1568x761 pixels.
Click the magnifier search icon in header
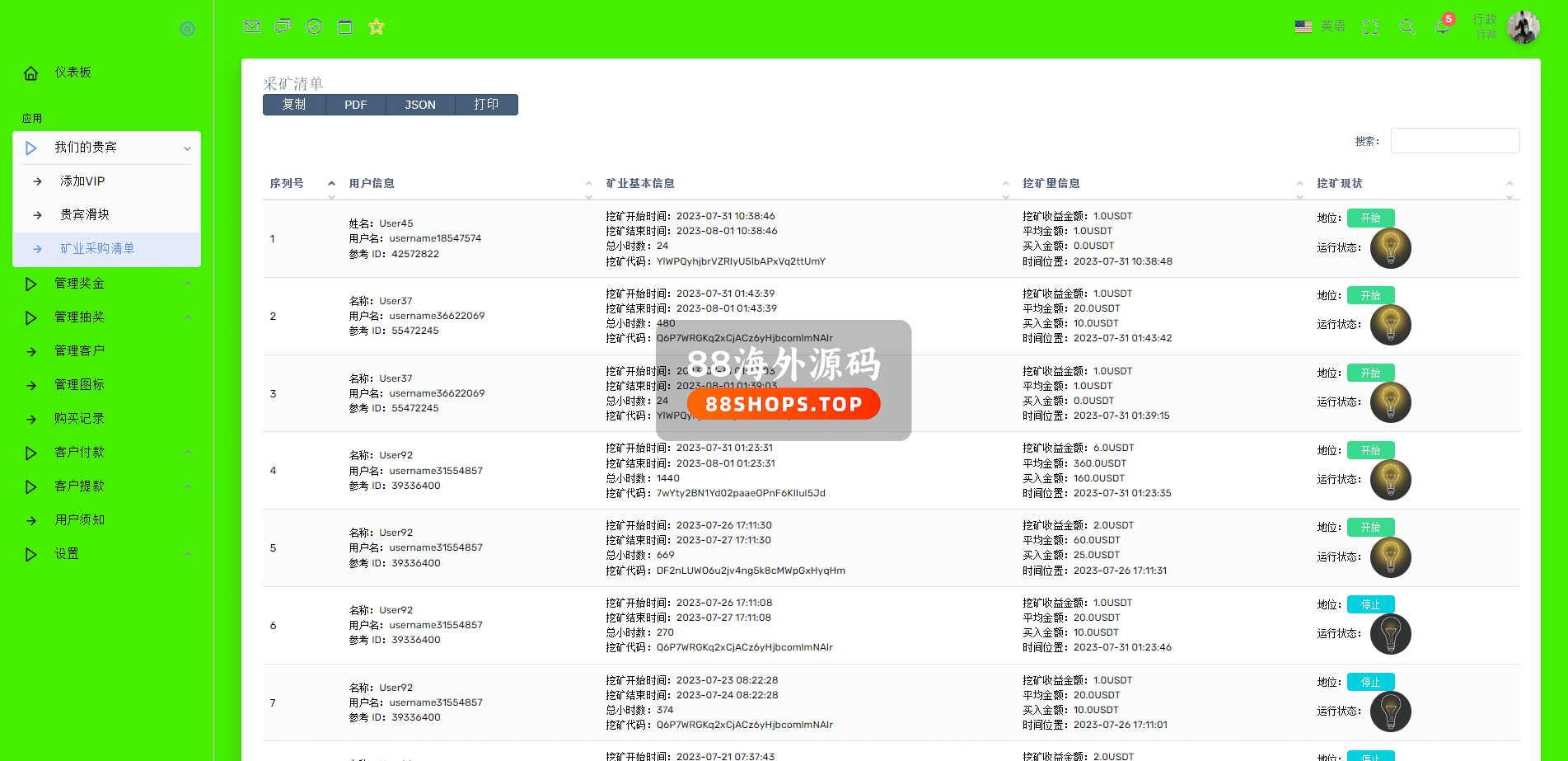[1407, 27]
